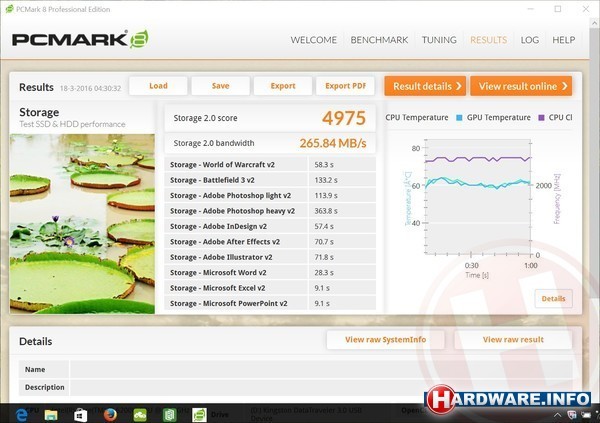Click the Description input field

tap(321, 387)
